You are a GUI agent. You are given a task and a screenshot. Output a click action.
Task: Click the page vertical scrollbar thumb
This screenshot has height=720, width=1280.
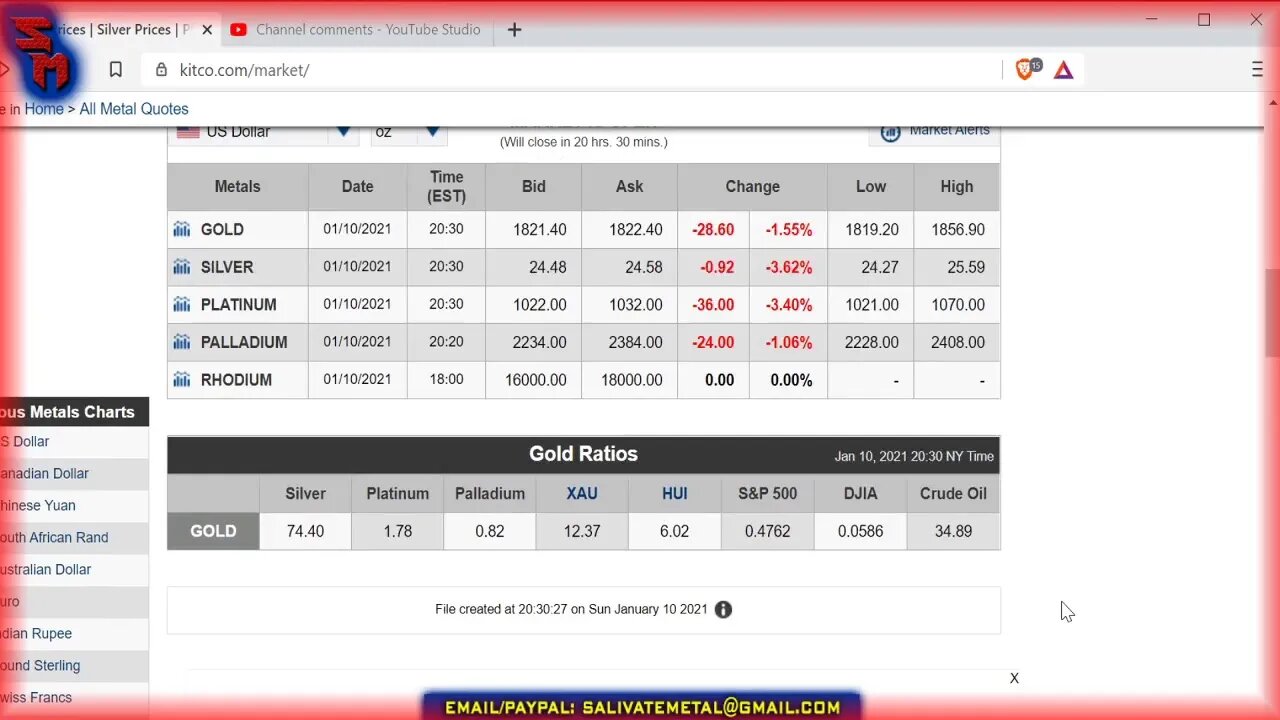1272,313
